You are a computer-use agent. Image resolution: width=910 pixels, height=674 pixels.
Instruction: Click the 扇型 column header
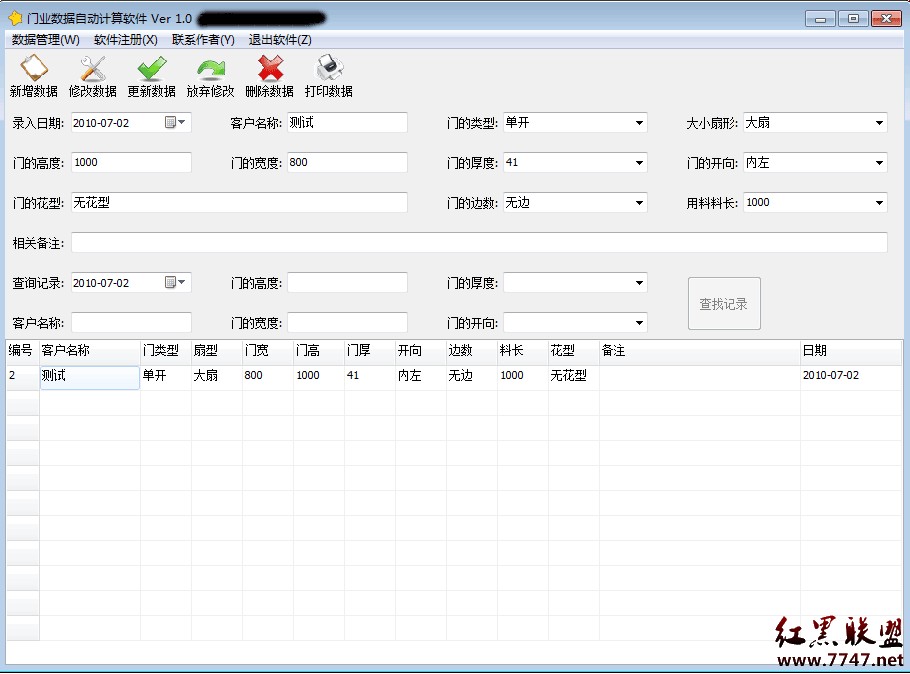(x=216, y=351)
